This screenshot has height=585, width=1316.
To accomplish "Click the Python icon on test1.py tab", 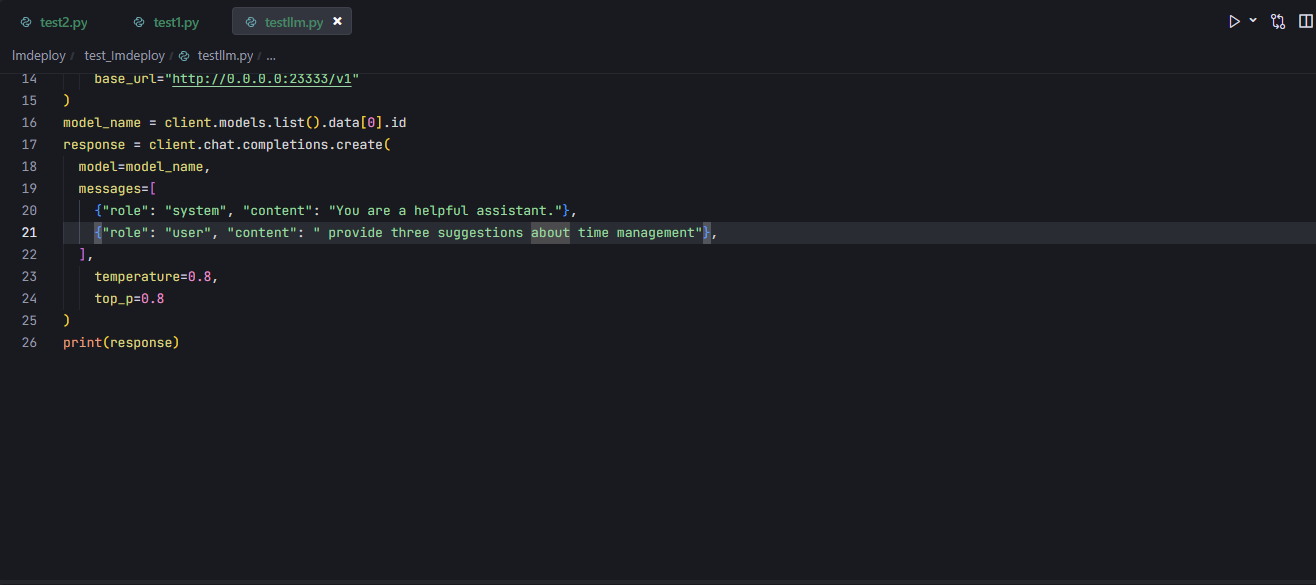I will click(139, 22).
